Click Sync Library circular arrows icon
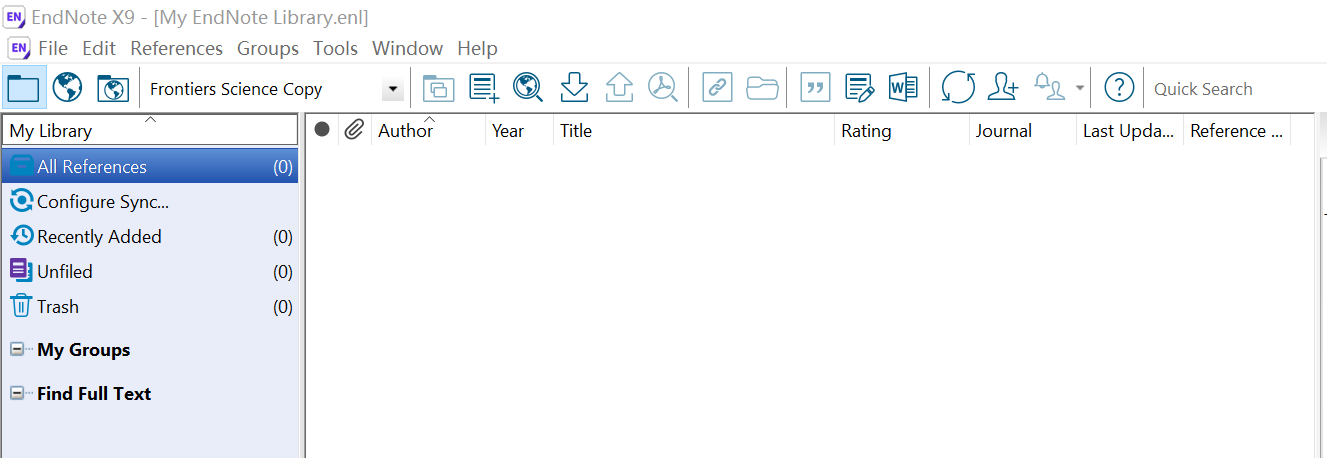Screen dimensions: 1327x458 (x=958, y=88)
